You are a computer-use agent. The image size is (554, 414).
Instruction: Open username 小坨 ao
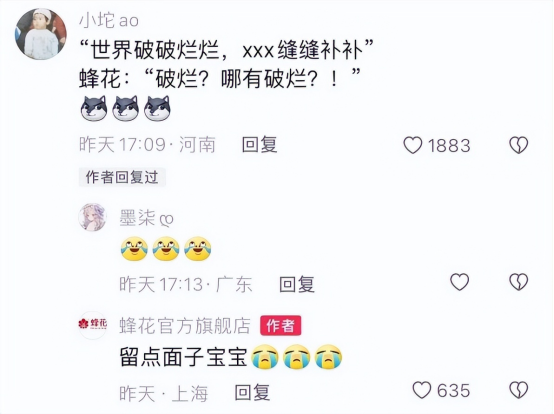pyautogui.click(x=109, y=20)
